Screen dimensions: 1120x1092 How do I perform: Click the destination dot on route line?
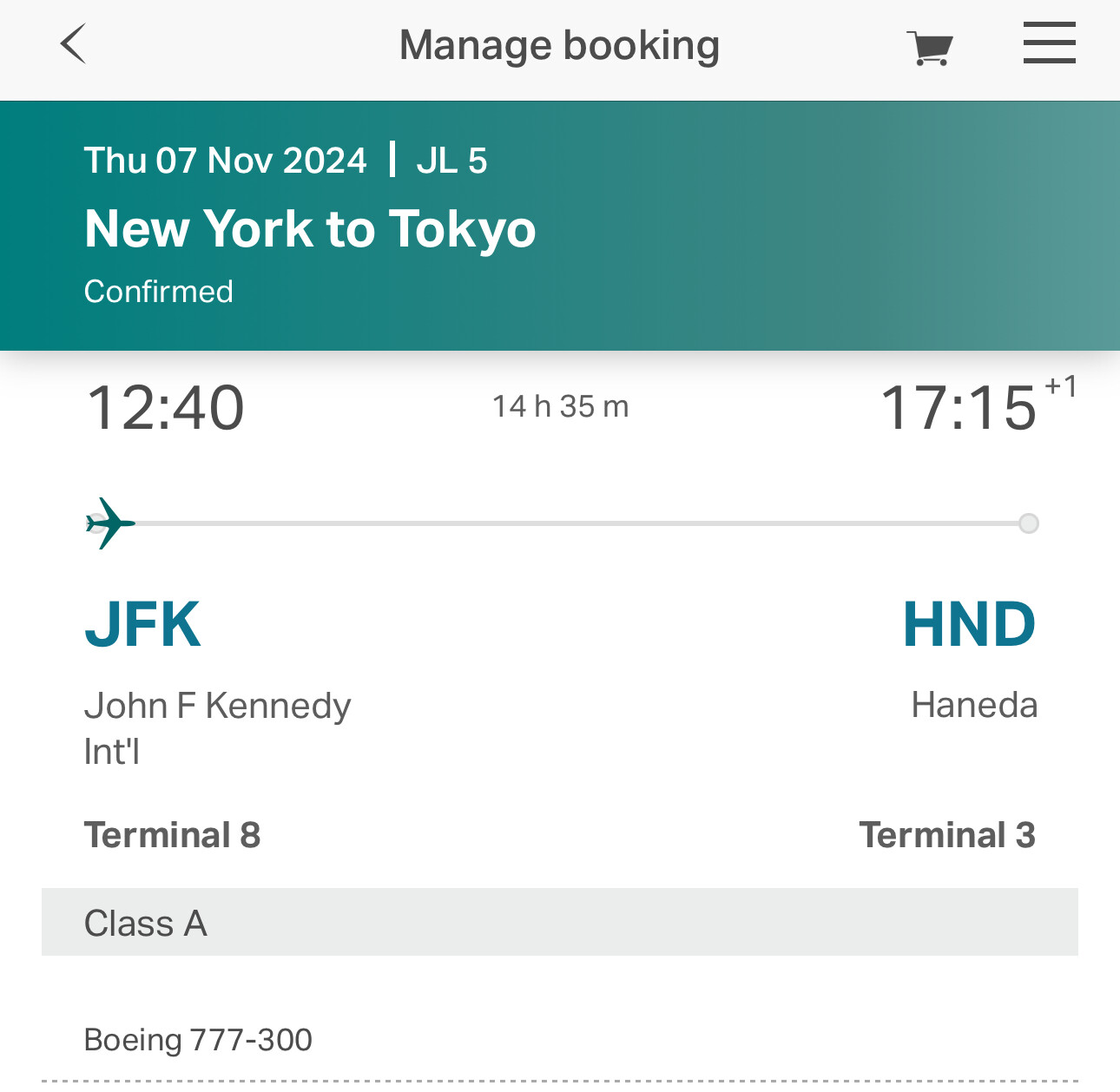1028,523
